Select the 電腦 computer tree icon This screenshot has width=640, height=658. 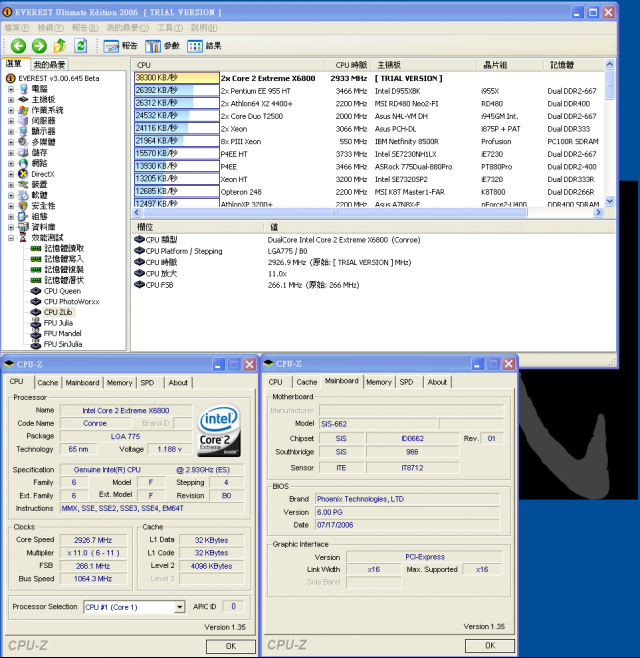(x=24, y=89)
